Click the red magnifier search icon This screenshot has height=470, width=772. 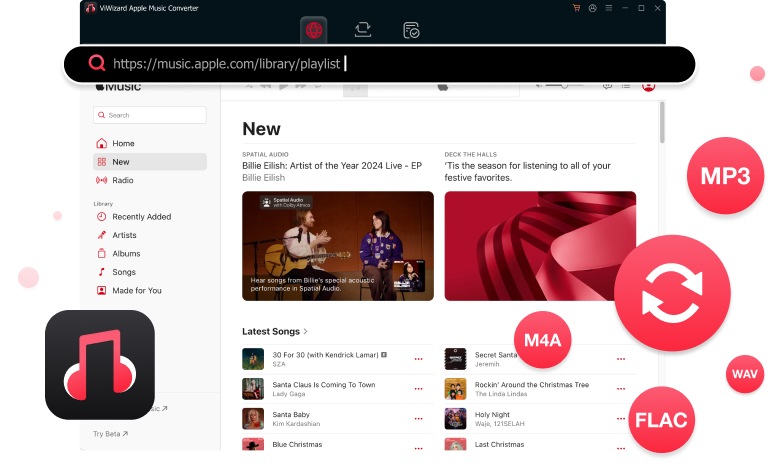pos(96,63)
